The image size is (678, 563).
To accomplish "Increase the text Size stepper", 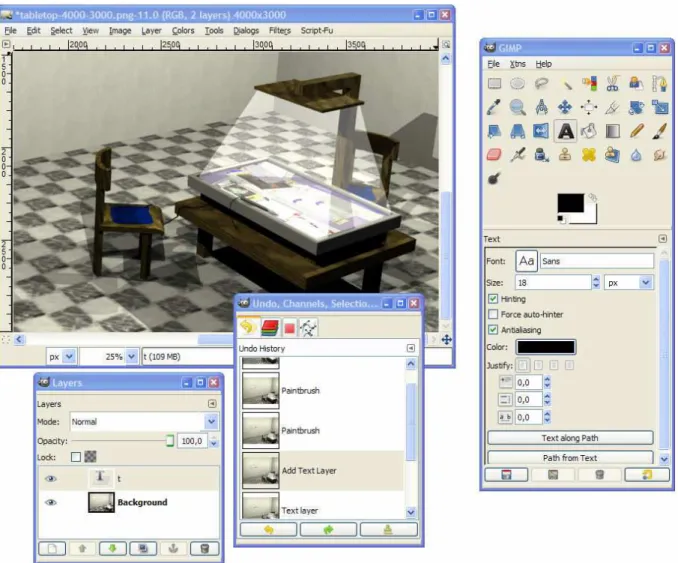I will (x=596, y=279).
